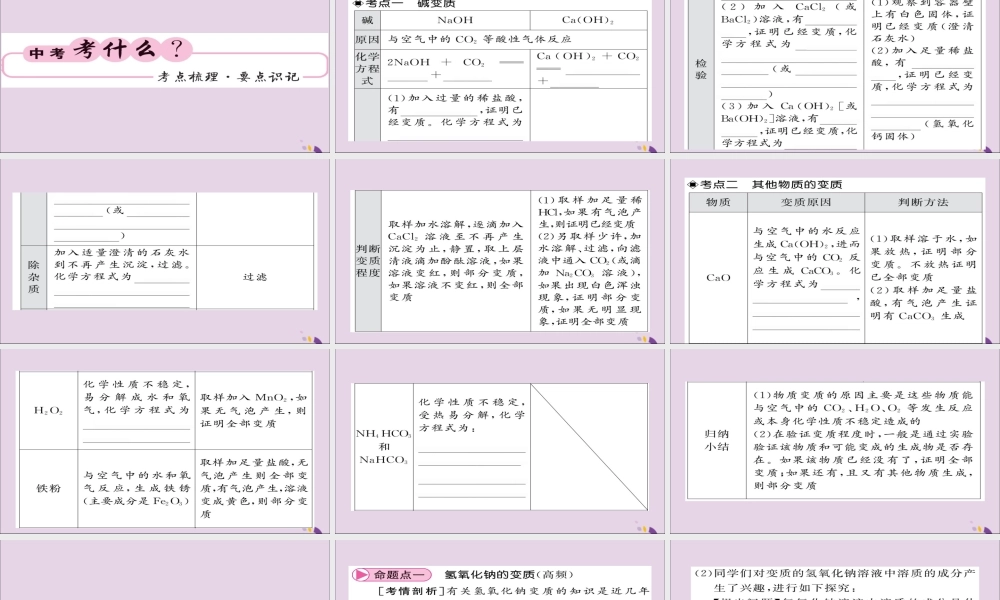The image size is (1000, 600).
Task: Click 与空气中的水反应生成Ca(OH)₂ cell
Action: click(x=806, y=277)
